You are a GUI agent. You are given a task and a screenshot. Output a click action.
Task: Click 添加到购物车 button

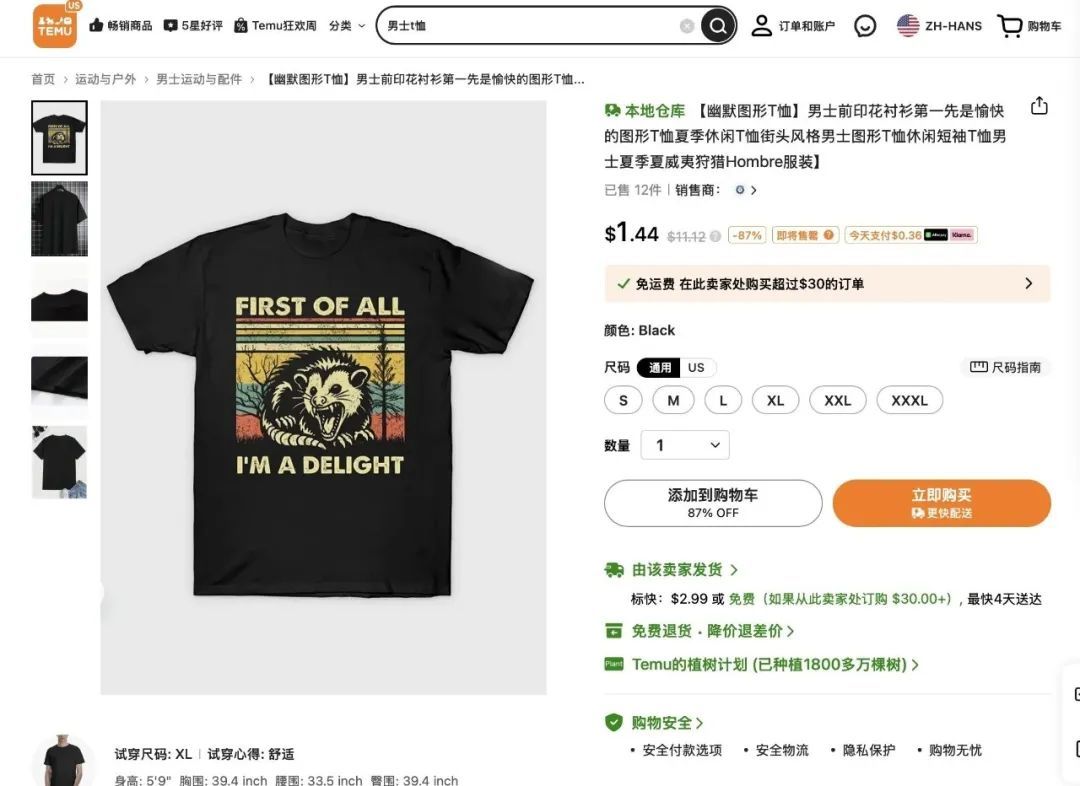[713, 503]
